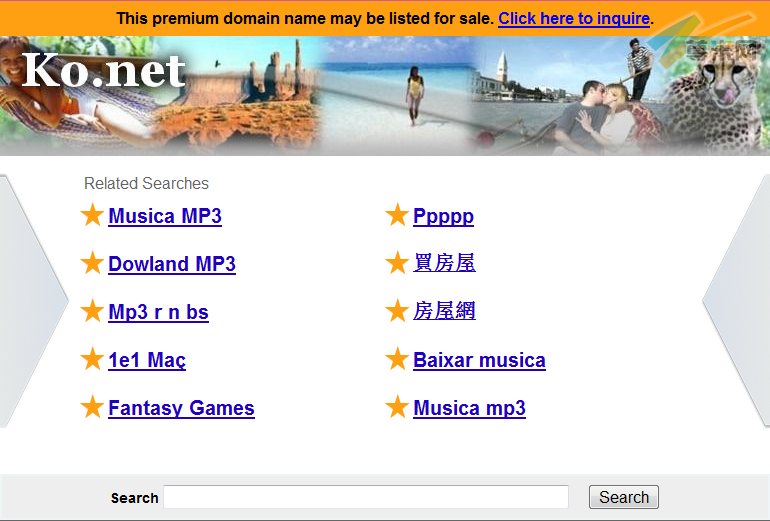Follow the 房屋網 link
This screenshot has height=521, width=770.
tap(444, 311)
